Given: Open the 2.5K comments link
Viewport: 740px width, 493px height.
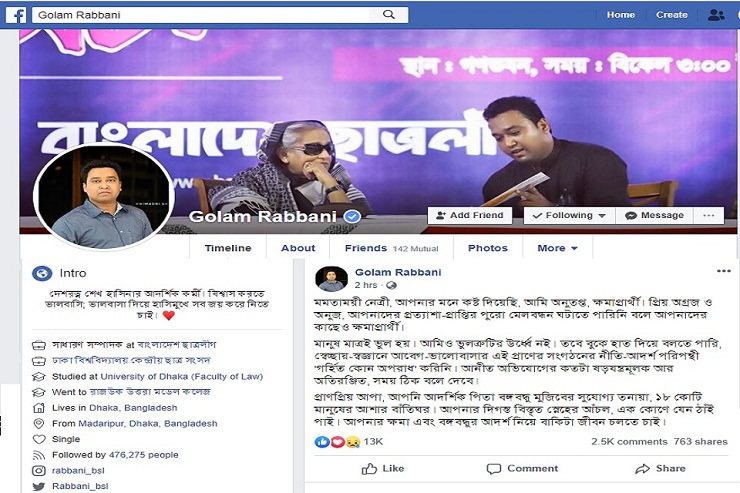Looking at the screenshot, I should 629,442.
